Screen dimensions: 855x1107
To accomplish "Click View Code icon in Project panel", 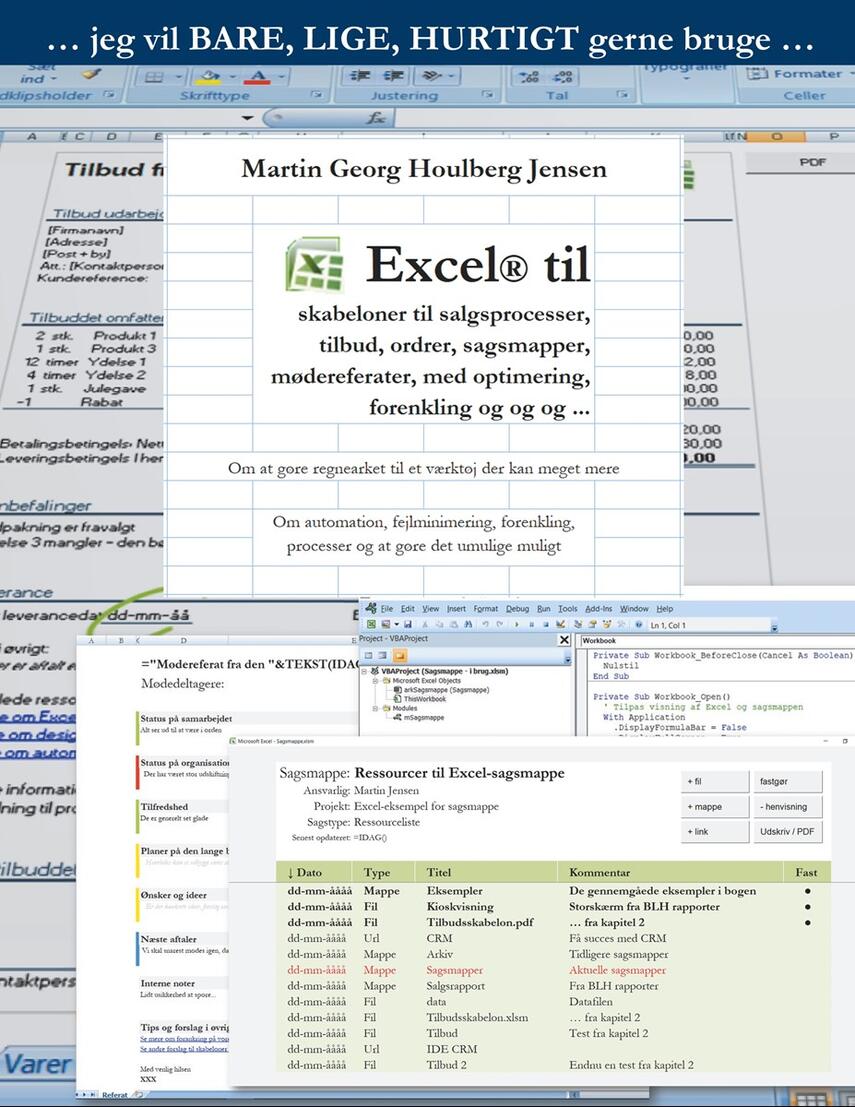I will click(x=369, y=655).
